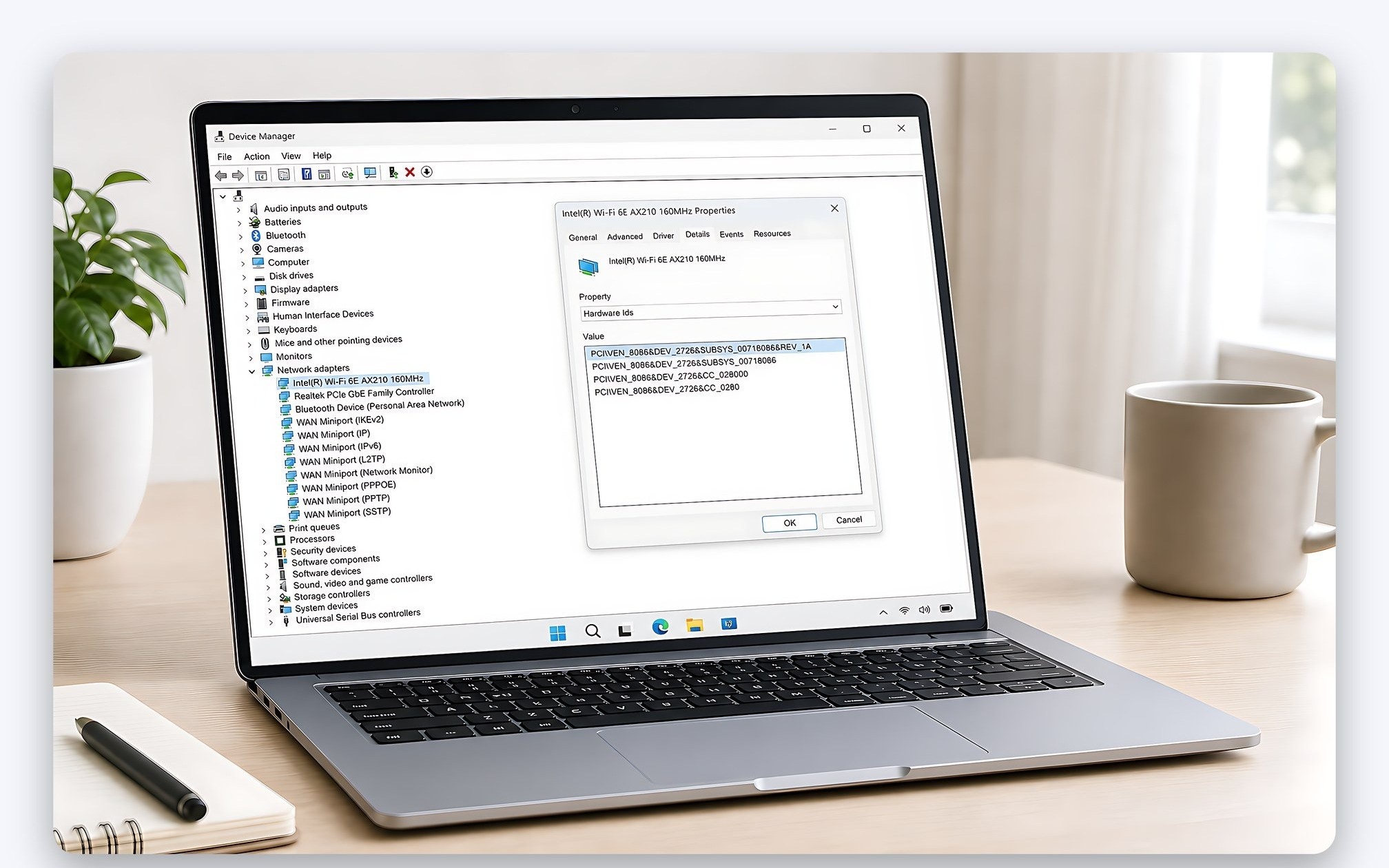Open the Property dropdown showing Hardware Ids
The width and height of the screenshot is (1389, 868).
click(x=711, y=309)
